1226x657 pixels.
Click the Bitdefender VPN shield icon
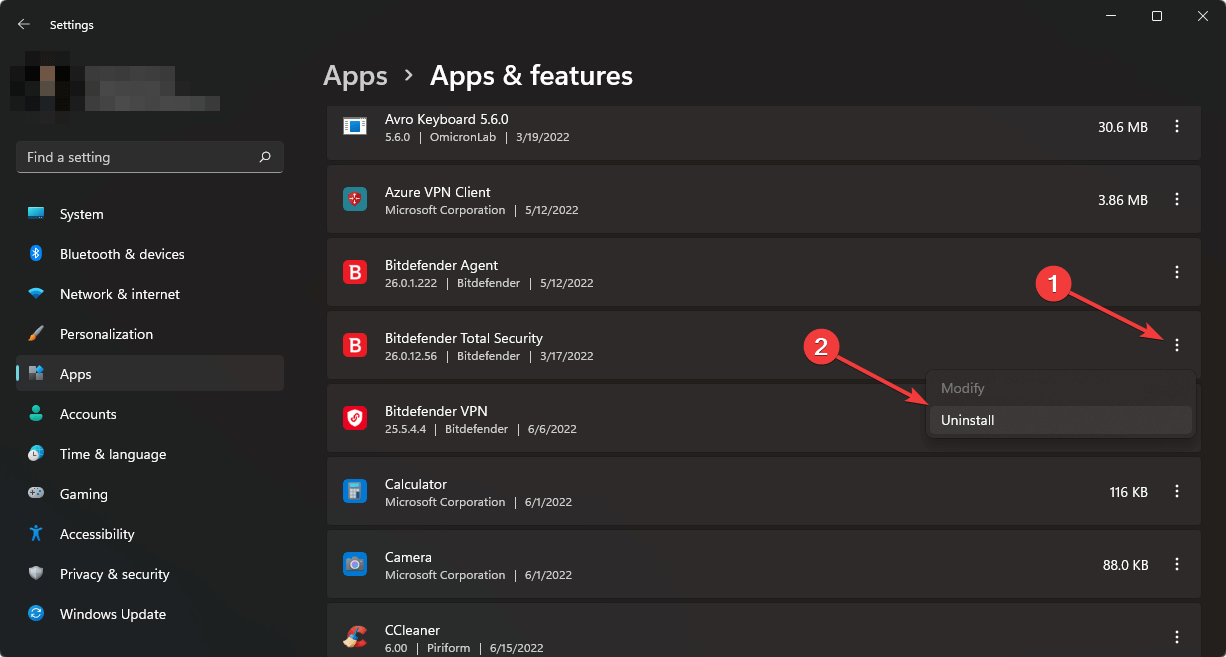[355, 418]
